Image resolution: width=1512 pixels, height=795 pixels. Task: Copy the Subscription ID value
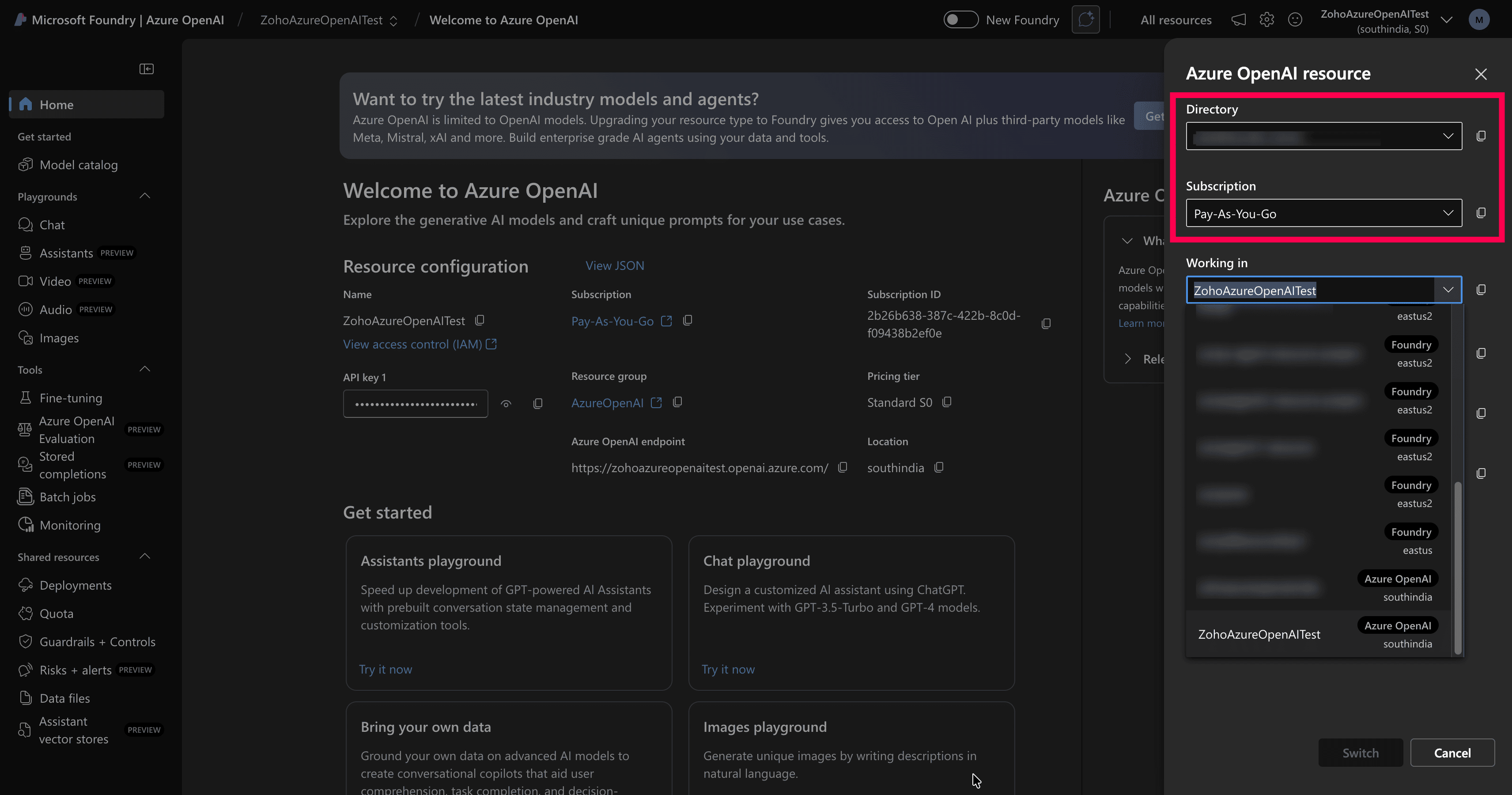(x=1046, y=324)
